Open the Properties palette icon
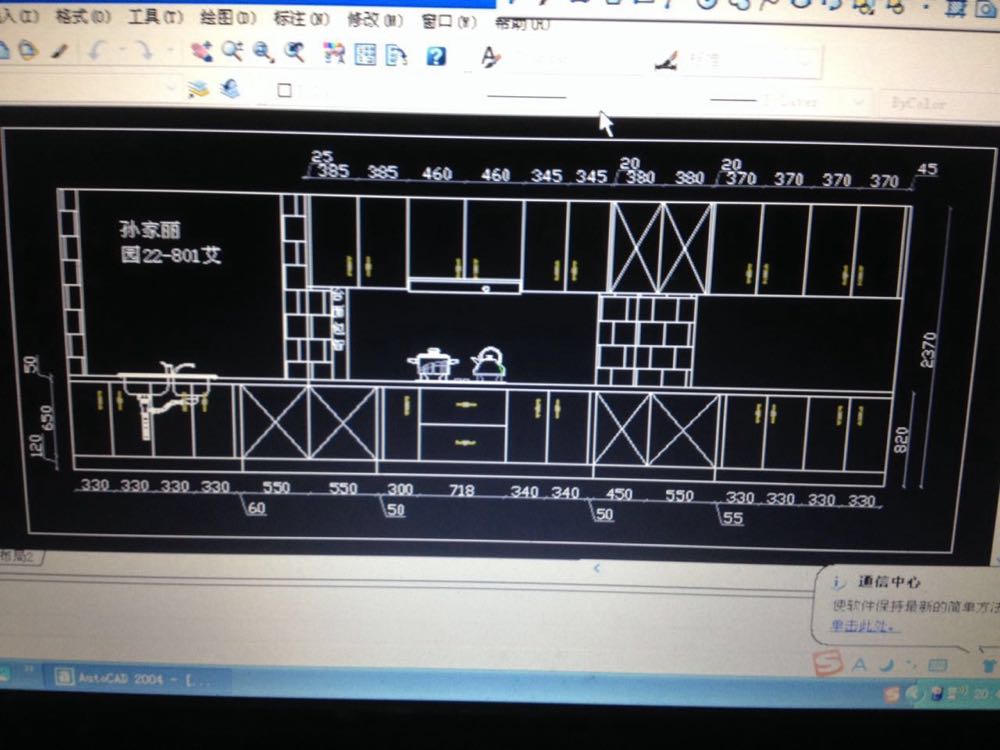This screenshot has width=1000, height=750. pyautogui.click(x=333, y=54)
